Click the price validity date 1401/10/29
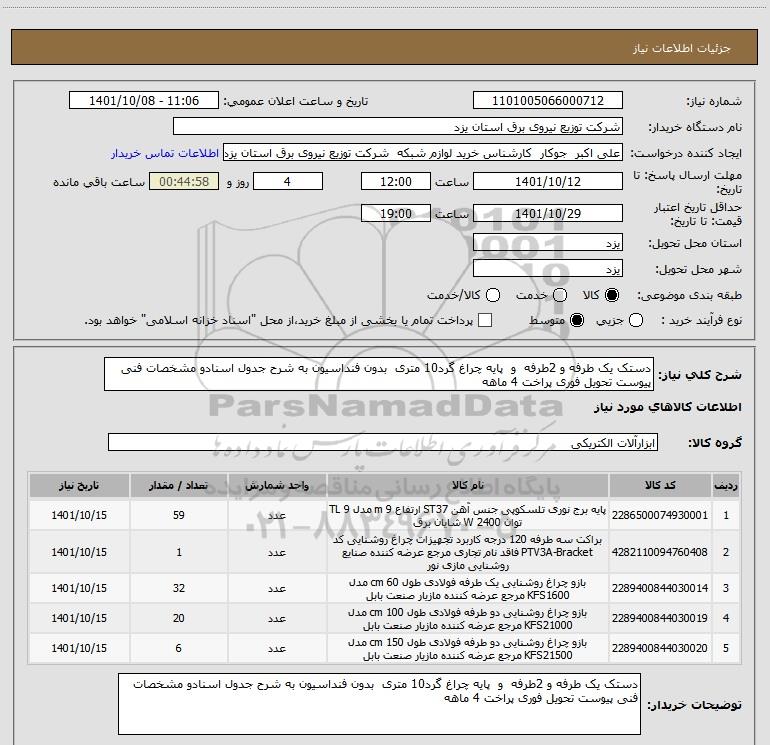The width and height of the screenshot is (770, 745). click(548, 213)
